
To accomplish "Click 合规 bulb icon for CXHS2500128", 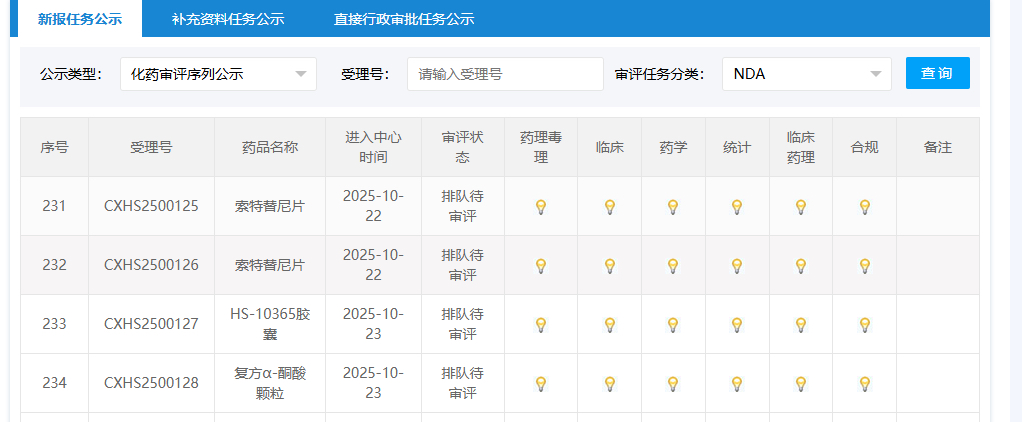I will [x=864, y=384].
